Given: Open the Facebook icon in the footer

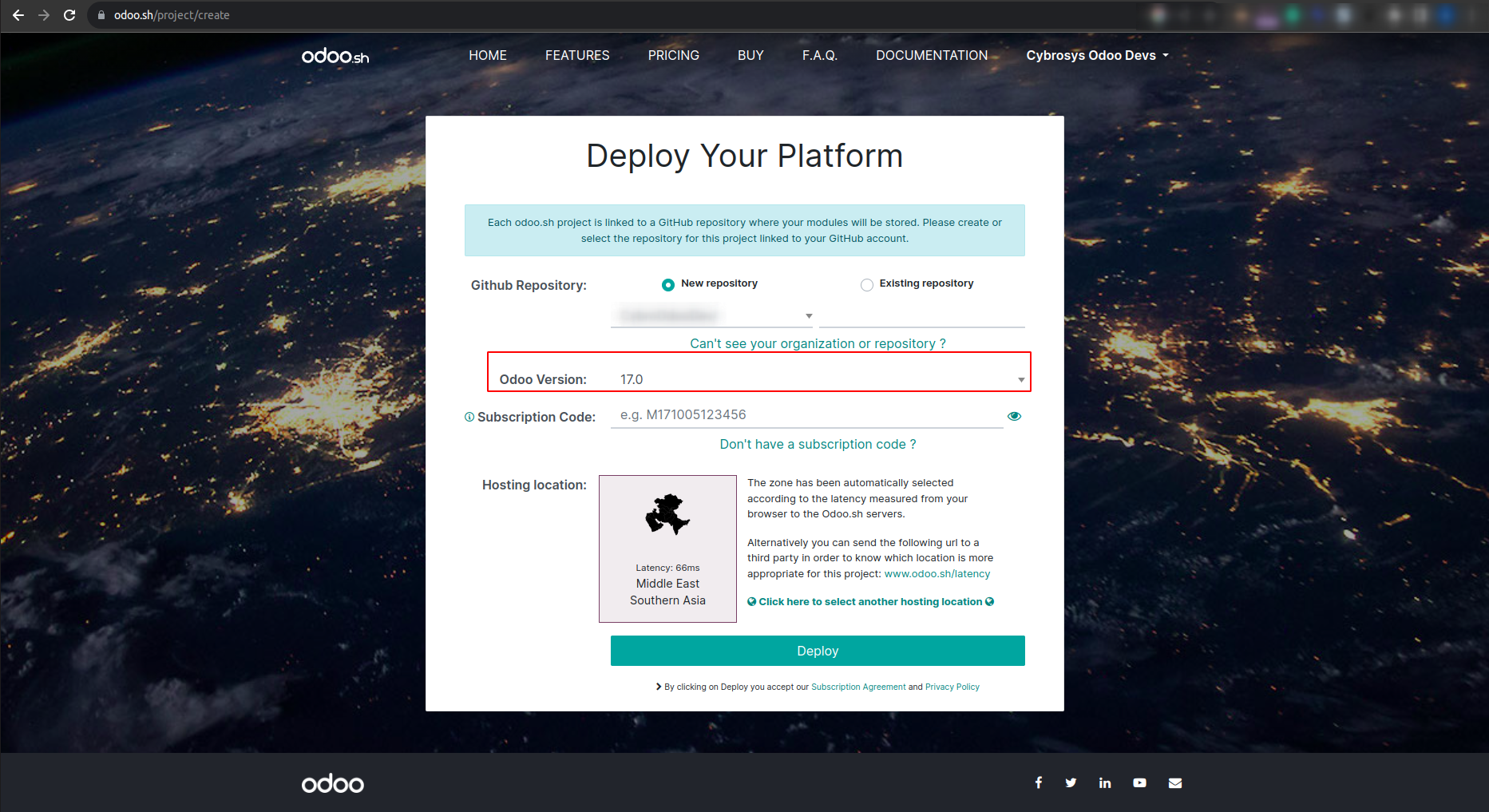Looking at the screenshot, I should tap(1039, 782).
